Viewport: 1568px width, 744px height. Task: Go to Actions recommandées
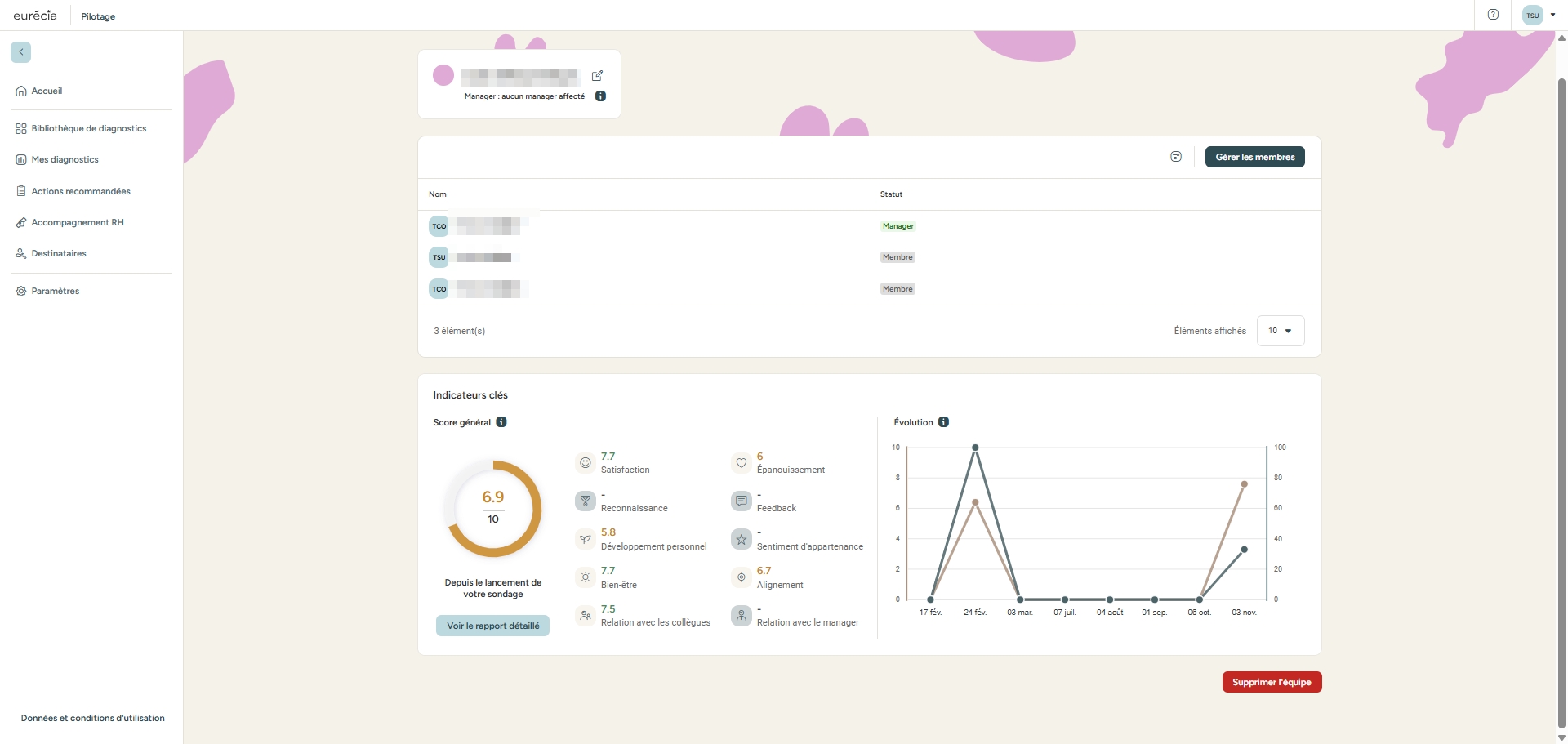pos(80,191)
